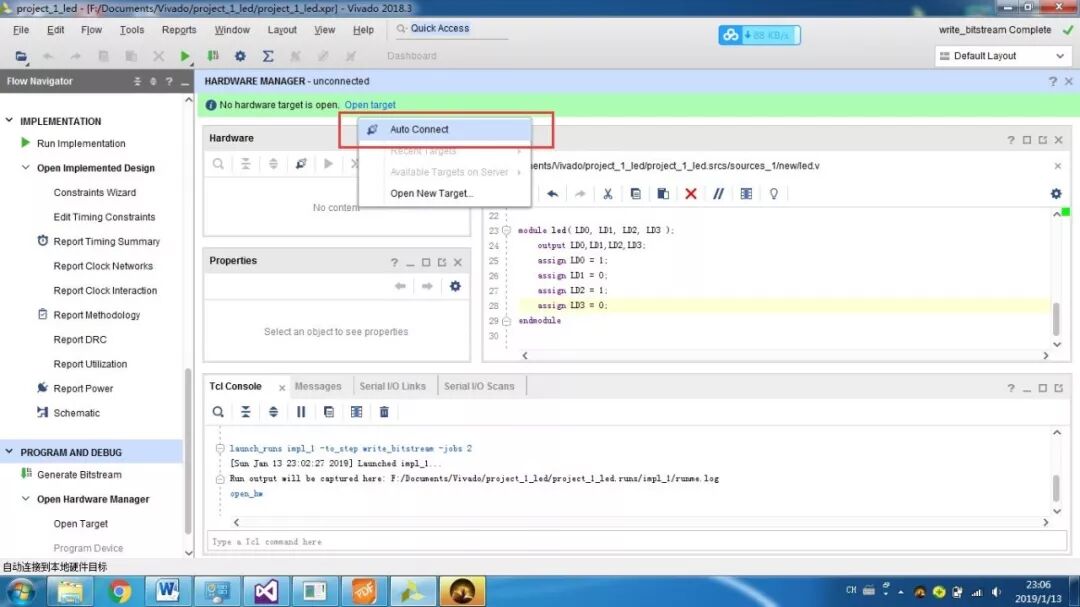1080x607 pixels.
Task: Open Hardware Manager help question mark
Action: click(1052, 81)
